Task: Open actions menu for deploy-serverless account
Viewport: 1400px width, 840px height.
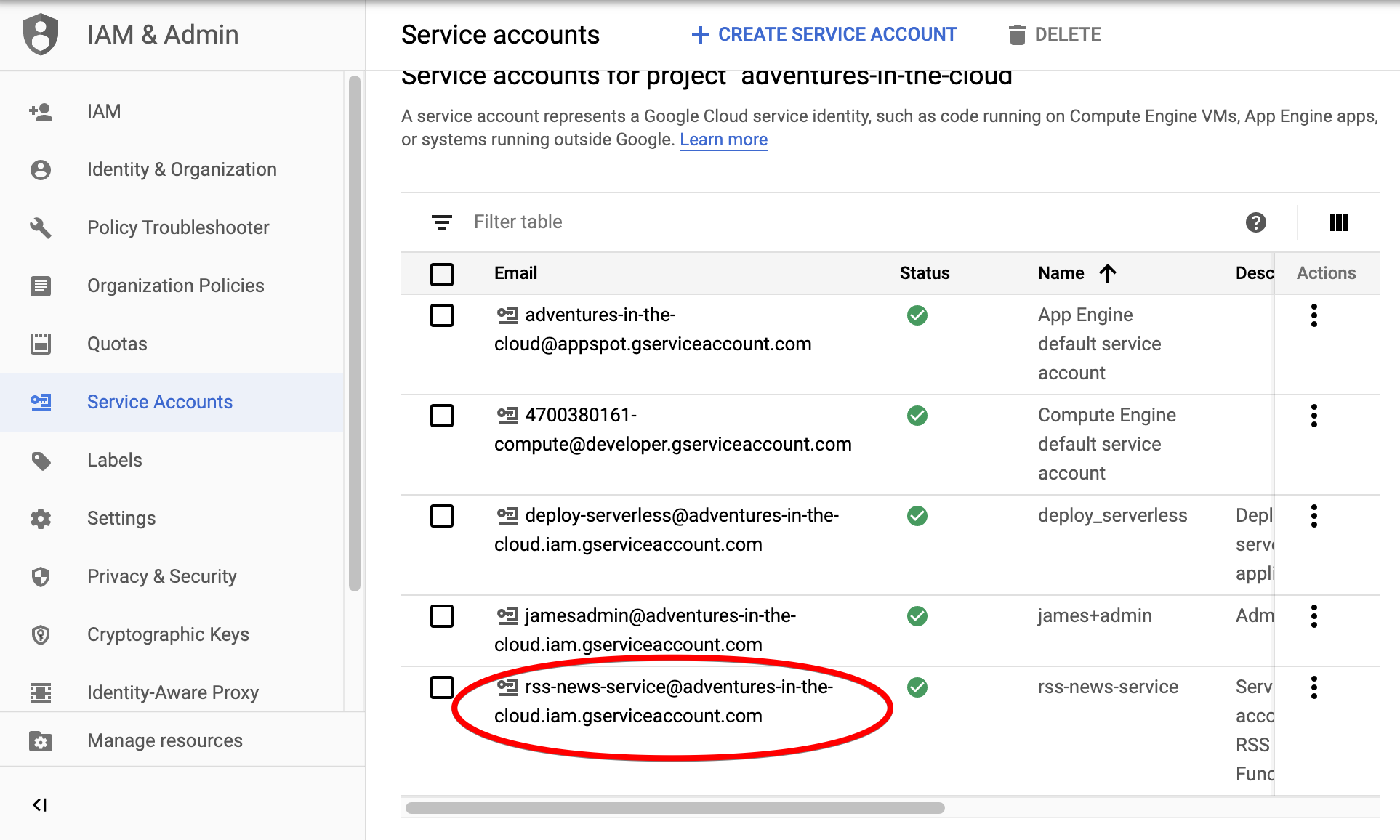Action: [1313, 516]
